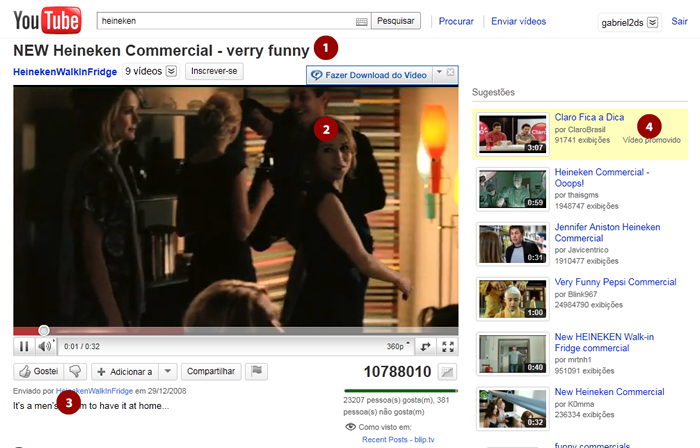Open the Recent Posts - blip.tv link
This screenshot has width=700, height=448.
coord(398,440)
